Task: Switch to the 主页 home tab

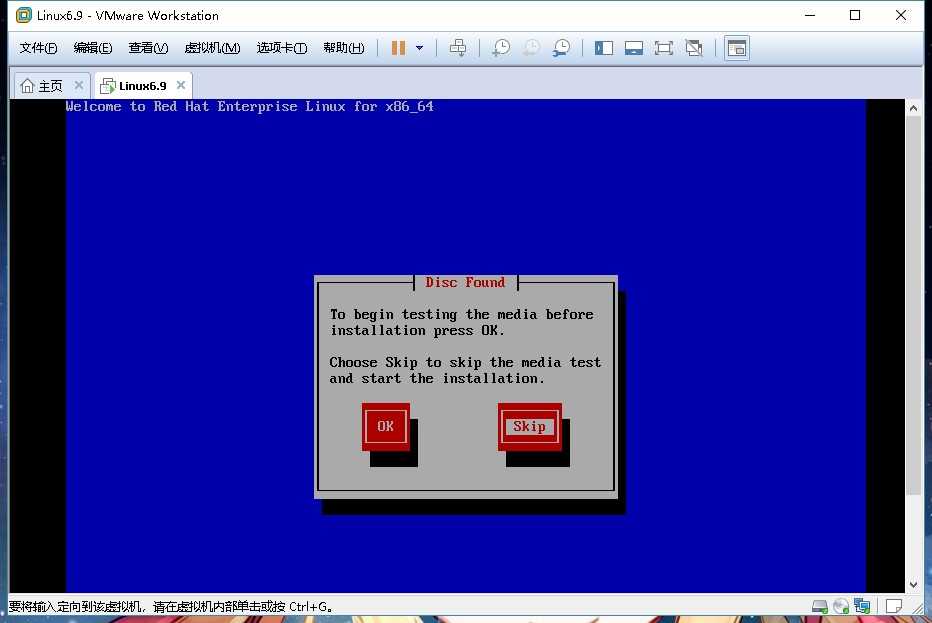Action: (42, 86)
